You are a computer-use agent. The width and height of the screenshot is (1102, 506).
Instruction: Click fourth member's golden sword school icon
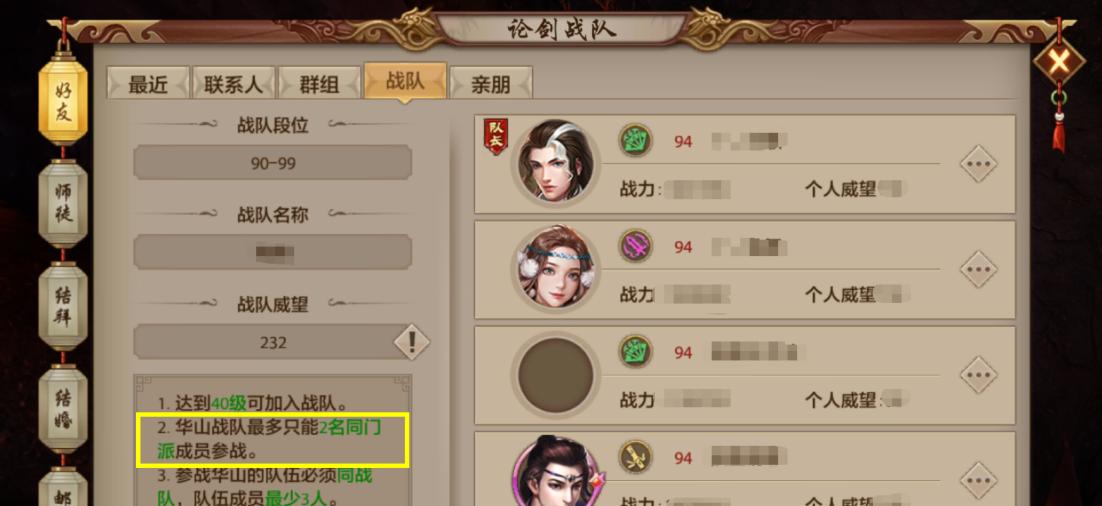(635, 458)
